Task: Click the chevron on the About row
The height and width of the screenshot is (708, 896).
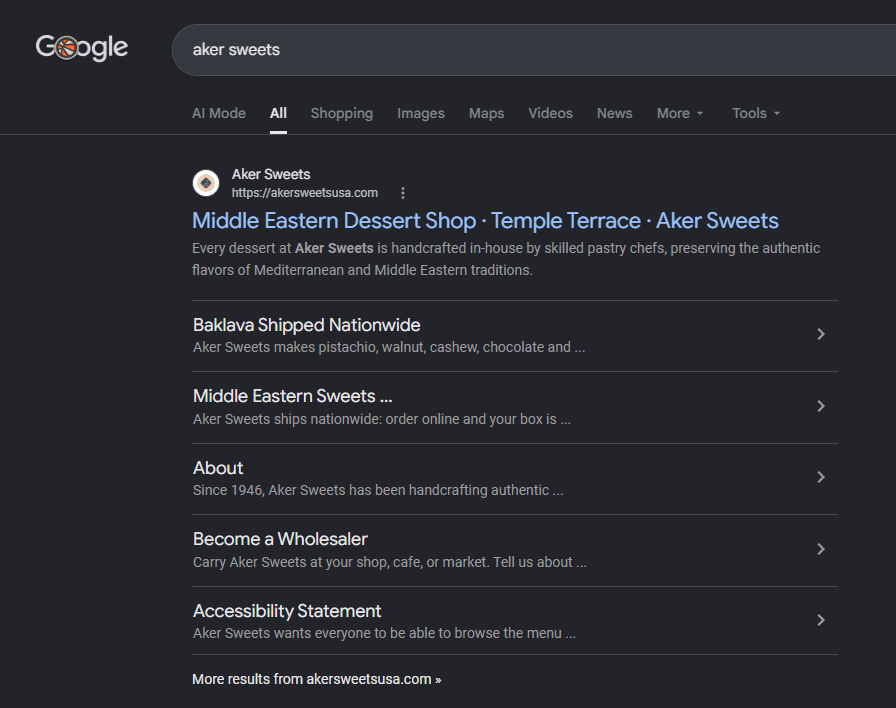Action: click(821, 477)
